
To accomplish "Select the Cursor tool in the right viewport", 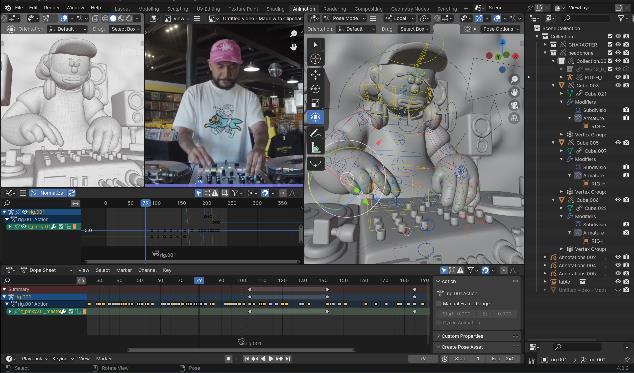I will 316,59.
